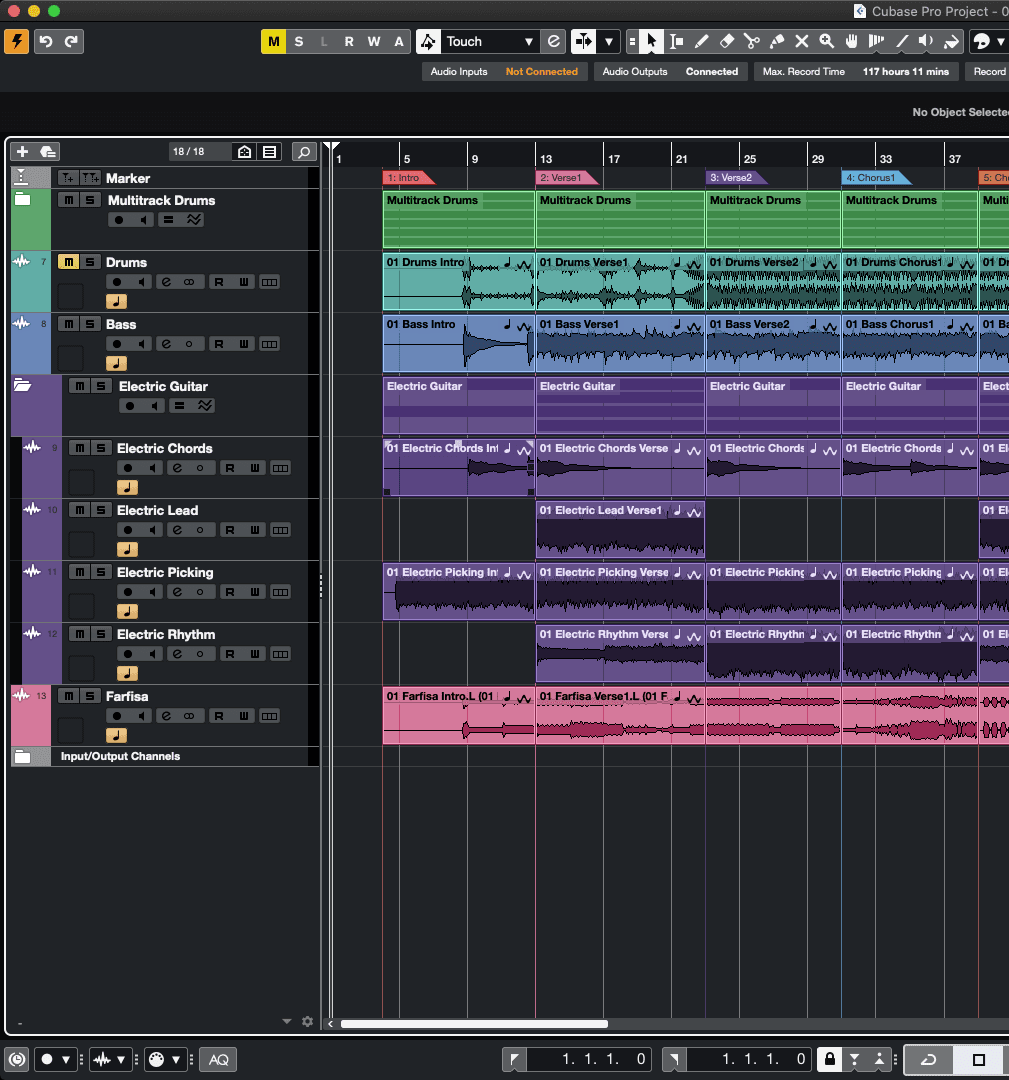Collapse the Electric Guitar folder track
The height and width of the screenshot is (1080, 1009).
pyautogui.click(x=22, y=385)
